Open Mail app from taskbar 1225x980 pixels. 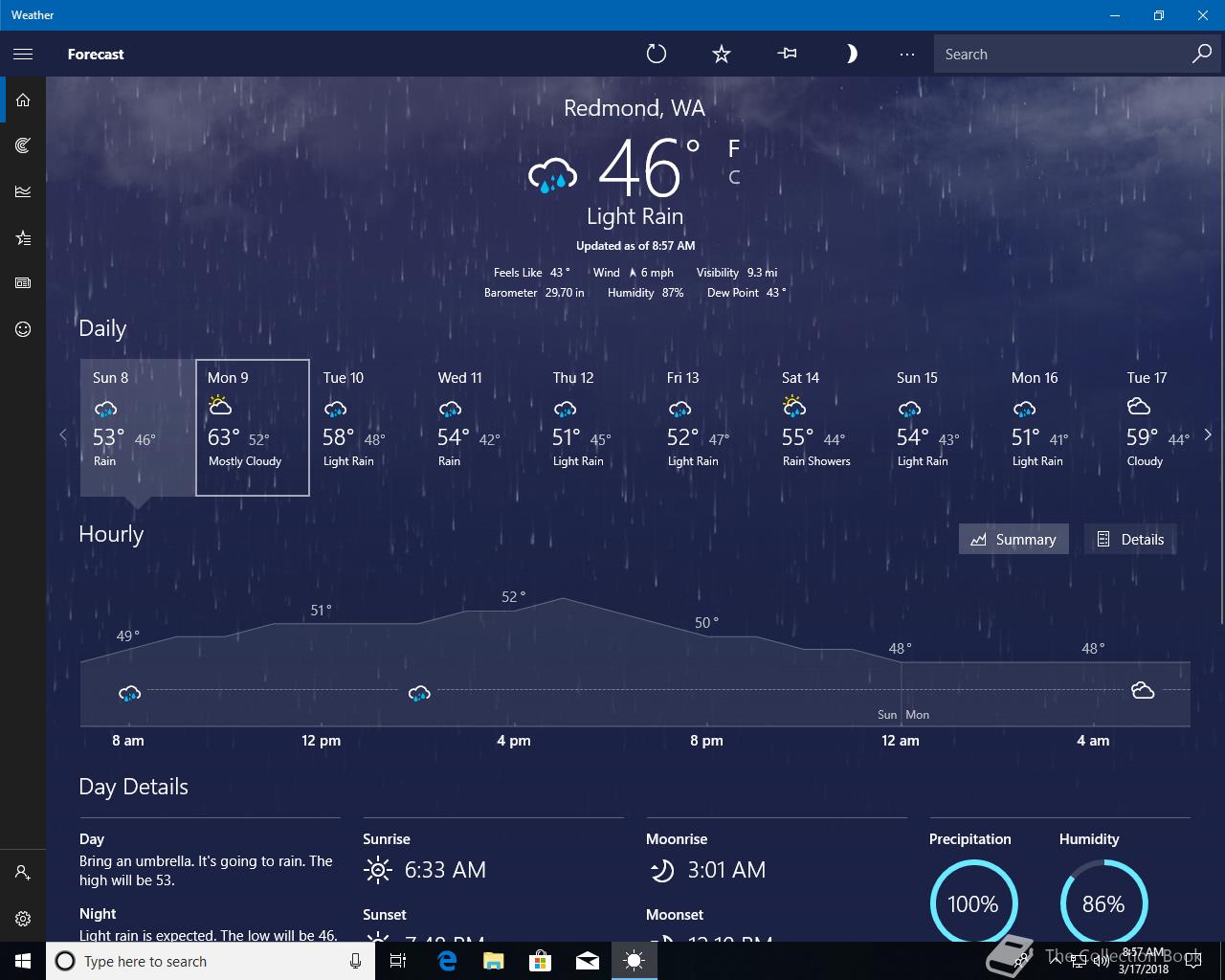pyautogui.click(x=588, y=961)
